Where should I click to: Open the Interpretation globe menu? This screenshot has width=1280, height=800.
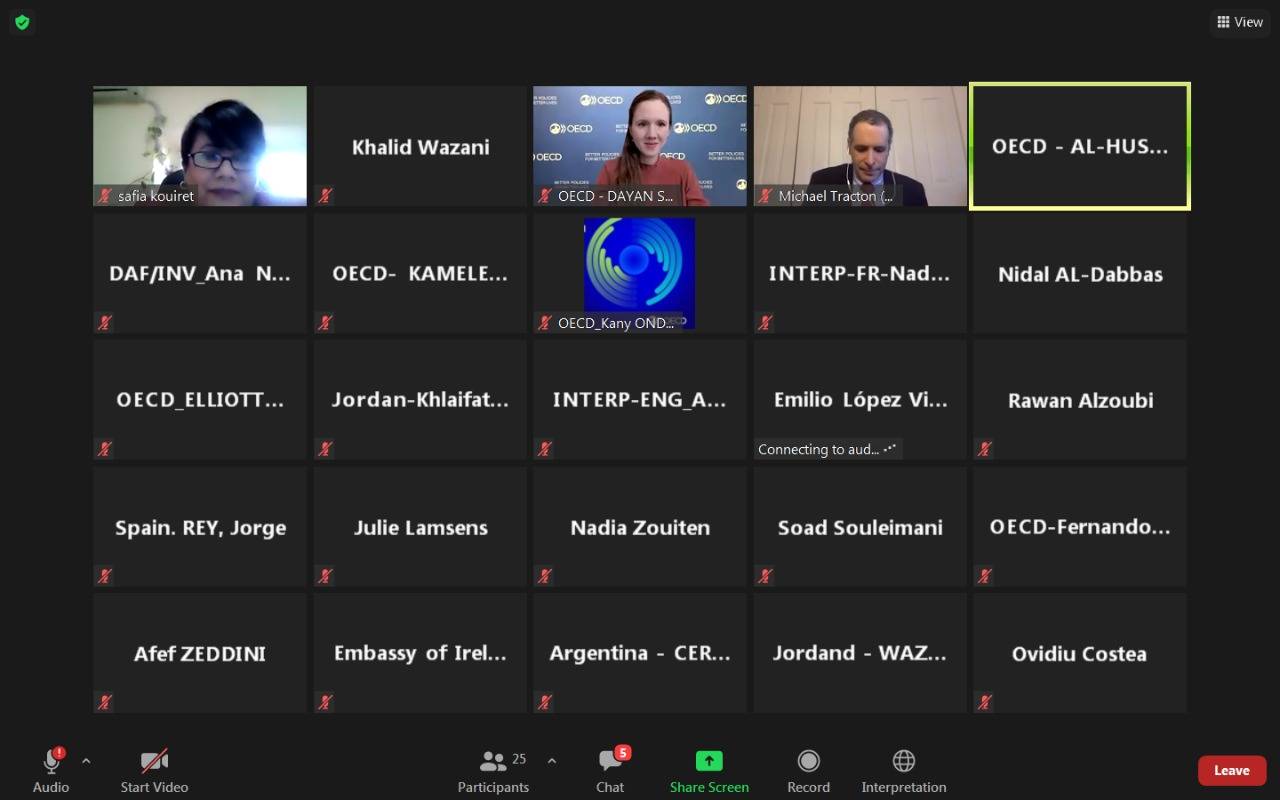903,762
